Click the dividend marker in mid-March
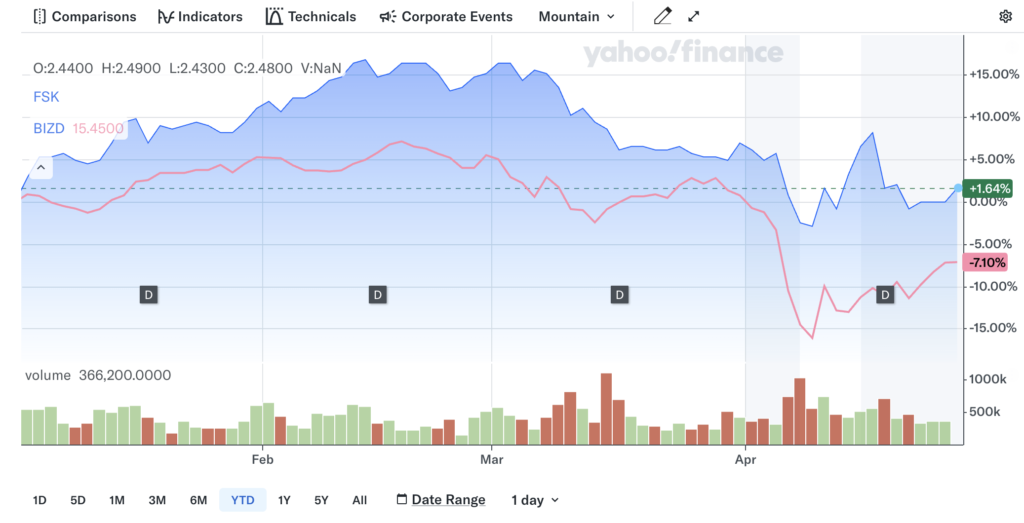 pos(619,295)
